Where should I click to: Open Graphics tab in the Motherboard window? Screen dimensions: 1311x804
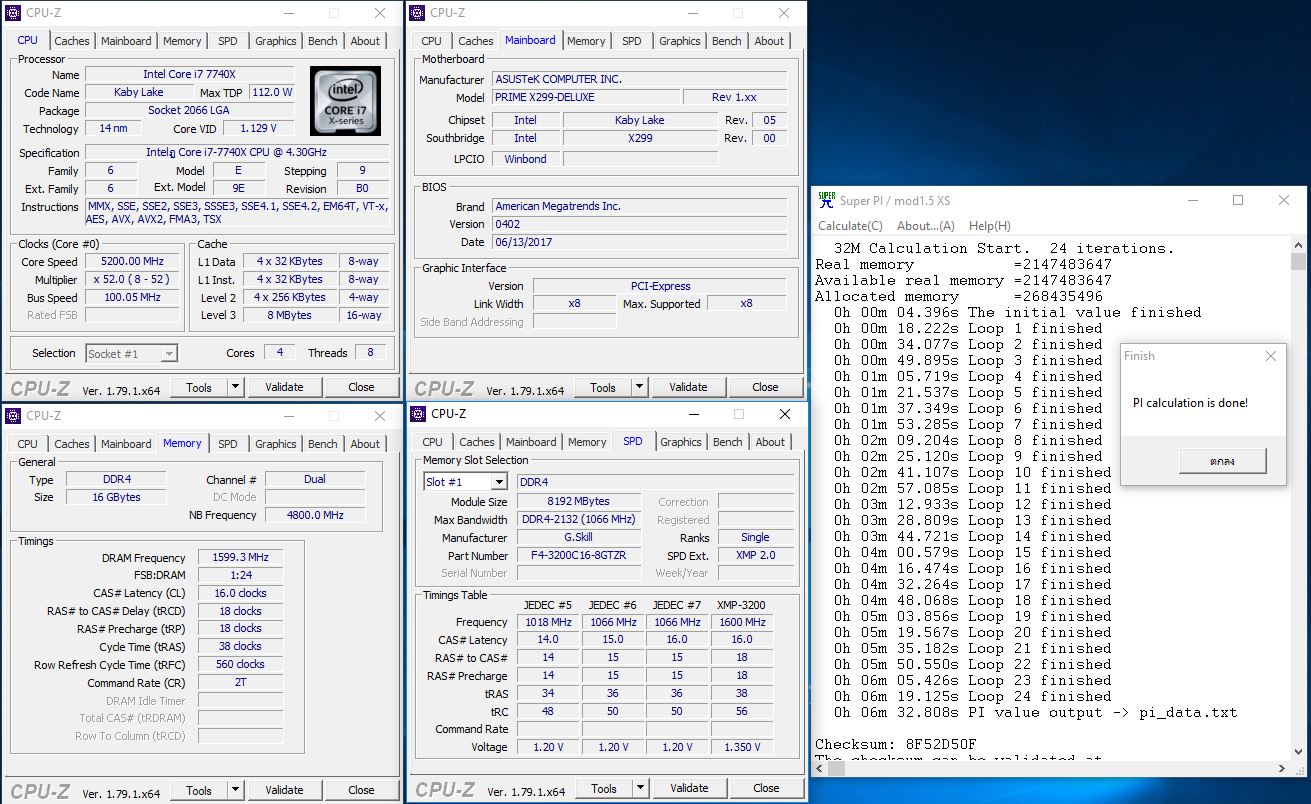click(679, 41)
